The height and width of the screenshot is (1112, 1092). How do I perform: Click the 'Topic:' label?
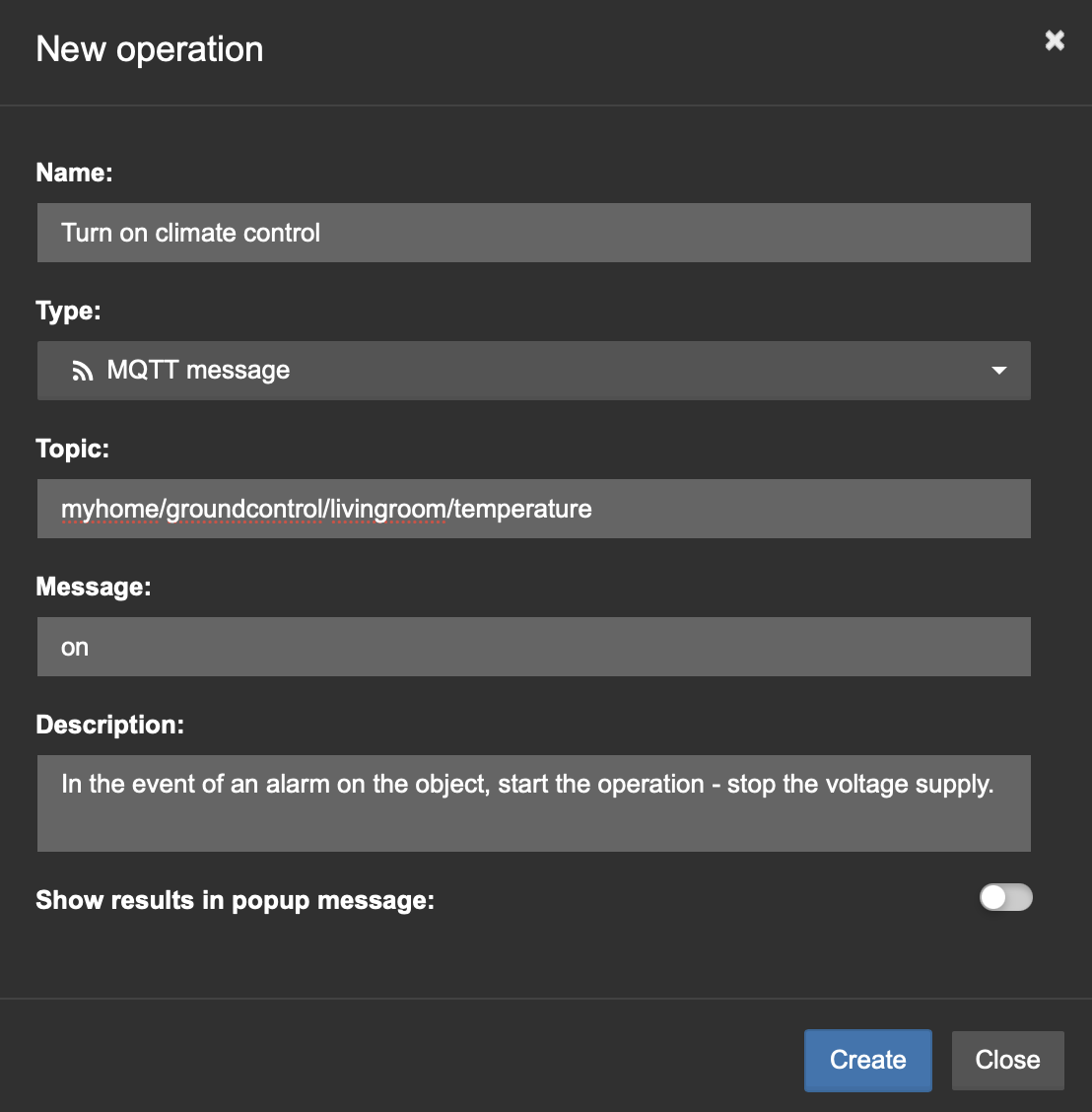click(x=72, y=449)
